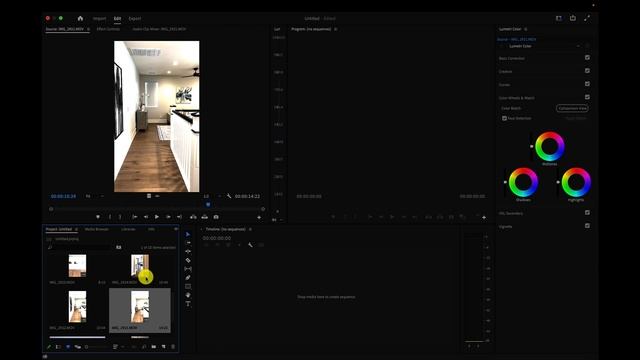Go to Out point in Source monitor
Viewport: 640px width, 360px height.
point(179,217)
